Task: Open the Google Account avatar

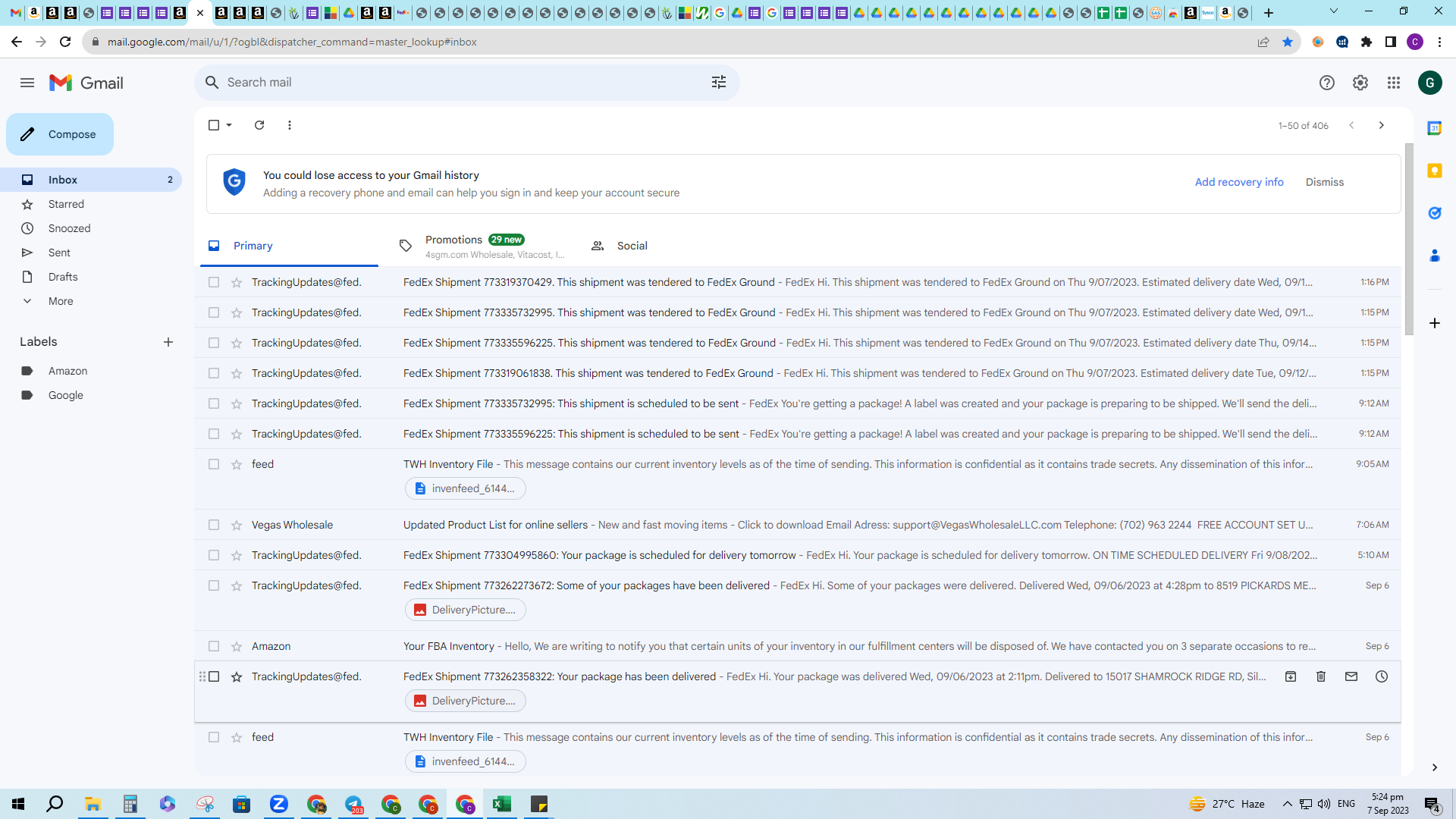Action: [x=1430, y=83]
